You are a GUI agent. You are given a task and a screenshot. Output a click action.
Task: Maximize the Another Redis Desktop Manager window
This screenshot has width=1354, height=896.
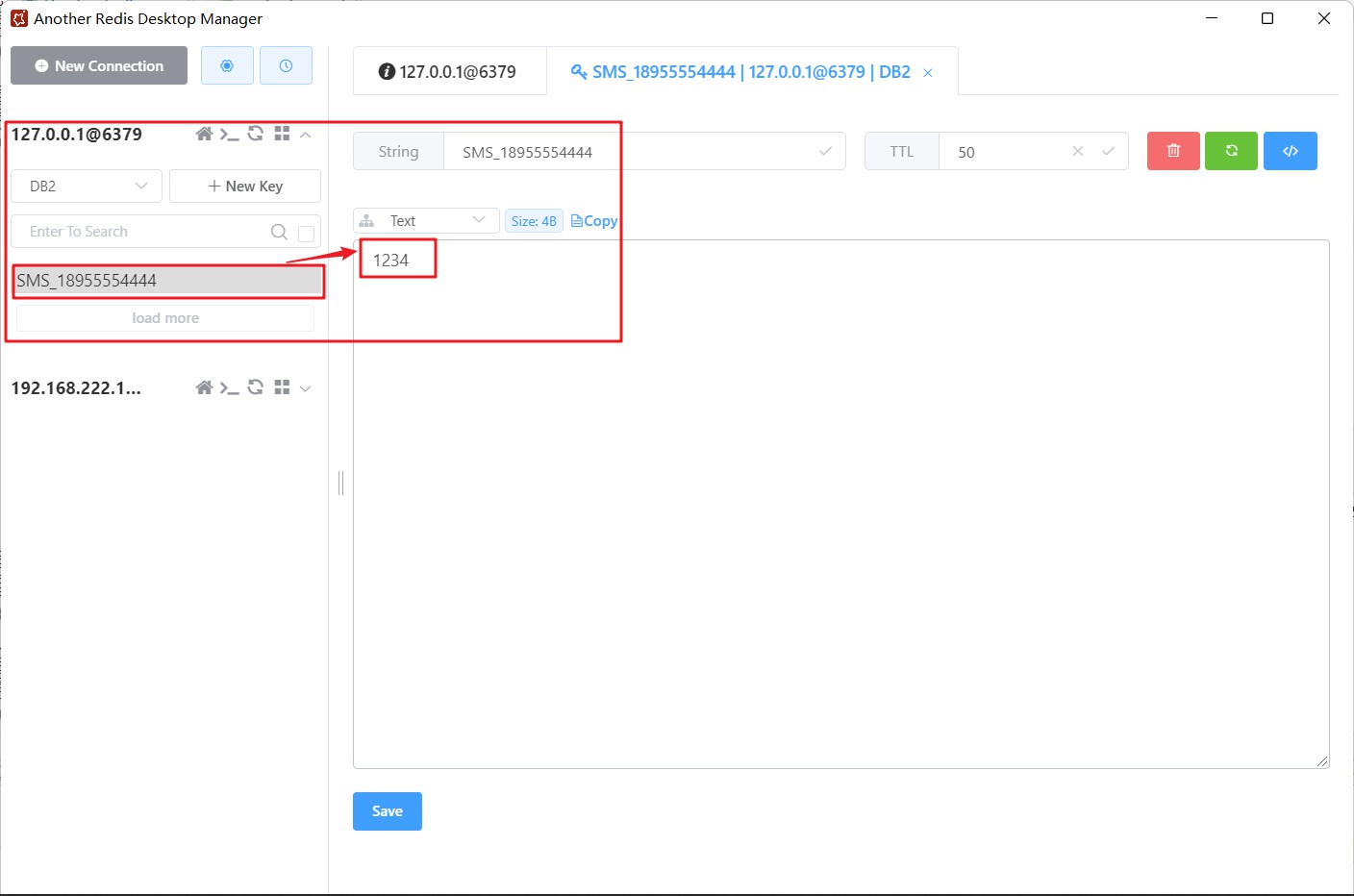tap(1267, 18)
